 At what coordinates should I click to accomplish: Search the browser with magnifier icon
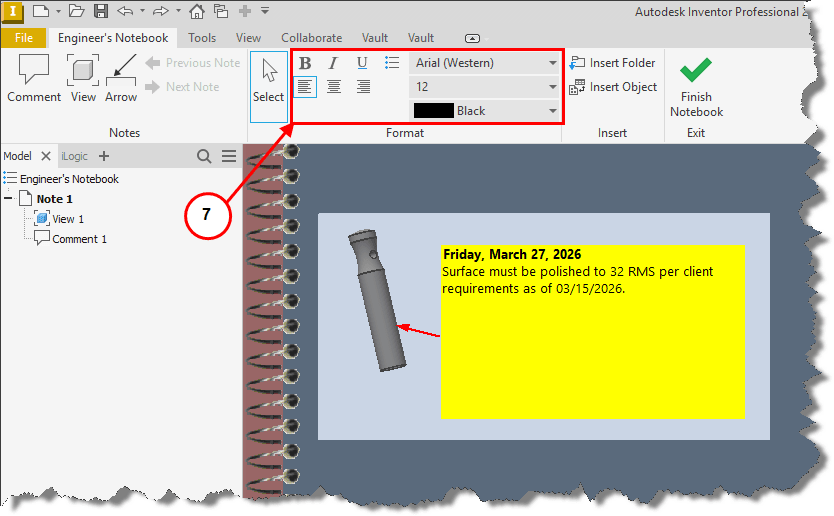[x=204, y=156]
